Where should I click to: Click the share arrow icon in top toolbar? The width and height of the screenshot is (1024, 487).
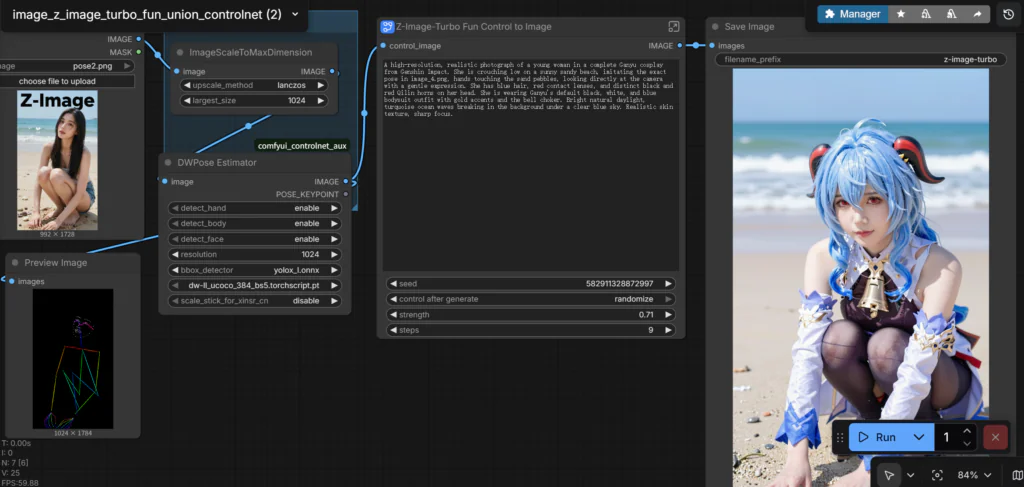click(x=976, y=14)
